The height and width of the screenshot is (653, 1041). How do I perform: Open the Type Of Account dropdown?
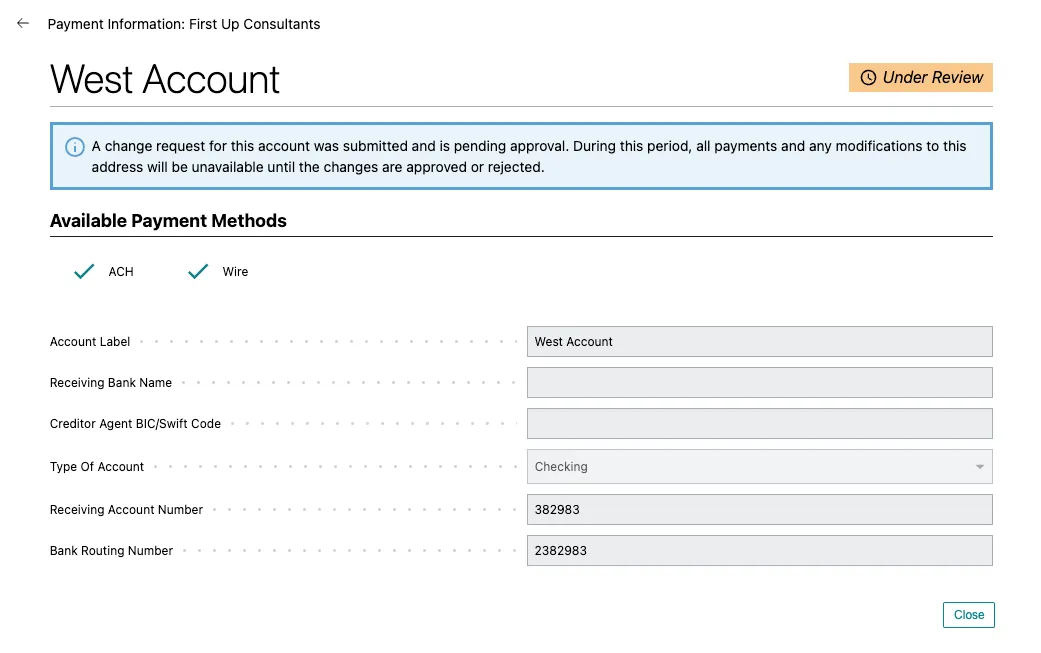point(760,467)
